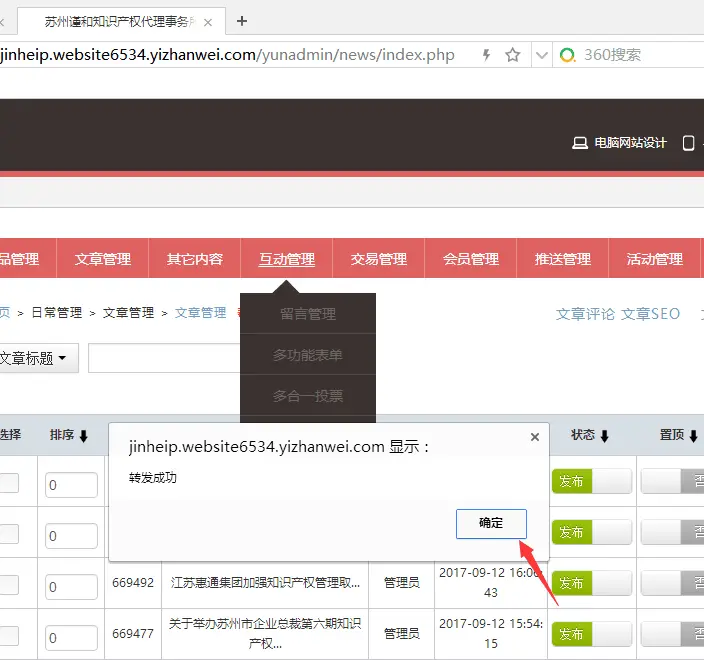The image size is (704, 660).
Task: Check the selection checkbox for article 669492
Action: [9, 585]
